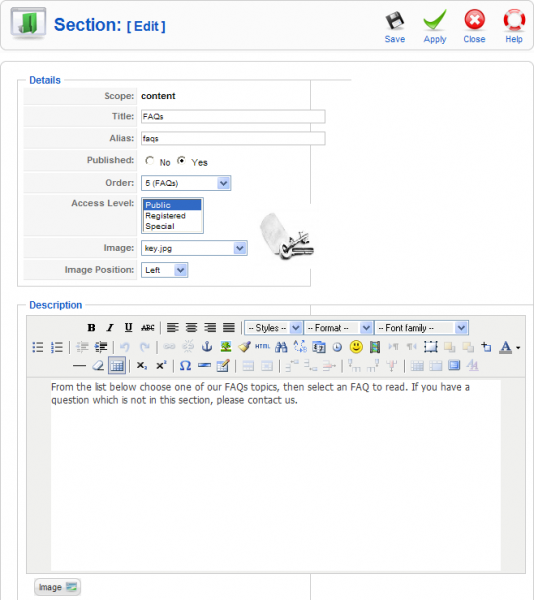Click the text color A swatch
Viewport: 534px width, 600px height.
[x=505, y=347]
